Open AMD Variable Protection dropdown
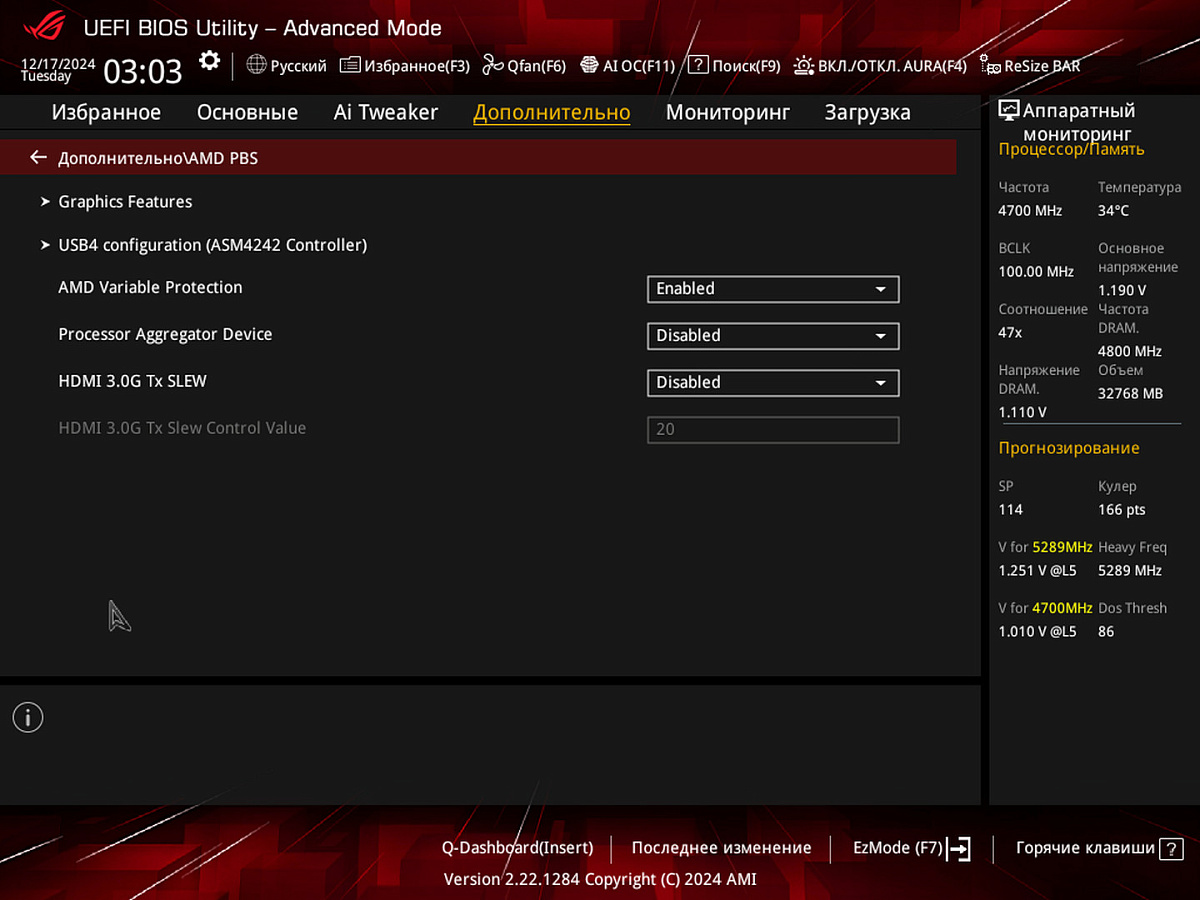1200x900 pixels. [x=773, y=288]
